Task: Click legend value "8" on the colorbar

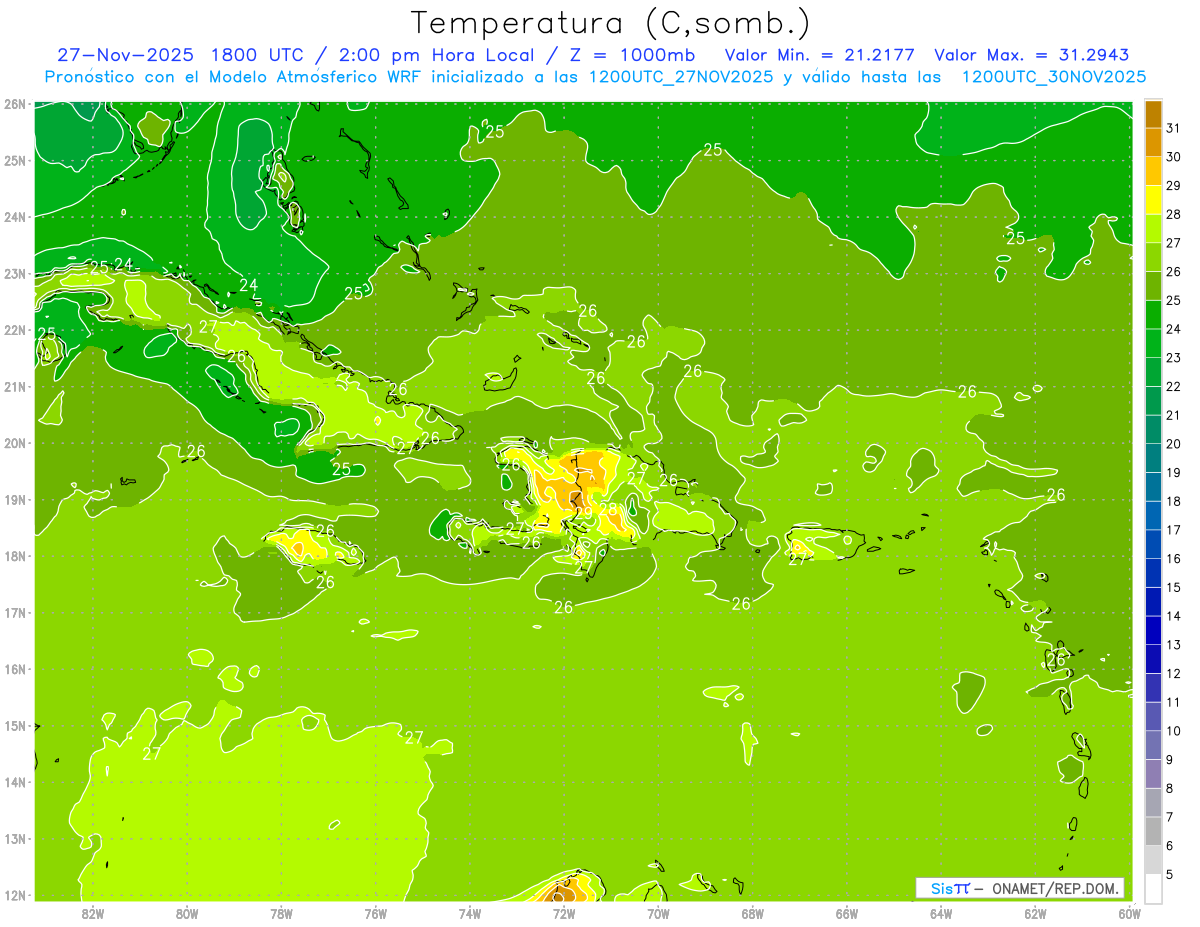Action: pyautogui.click(x=1170, y=788)
